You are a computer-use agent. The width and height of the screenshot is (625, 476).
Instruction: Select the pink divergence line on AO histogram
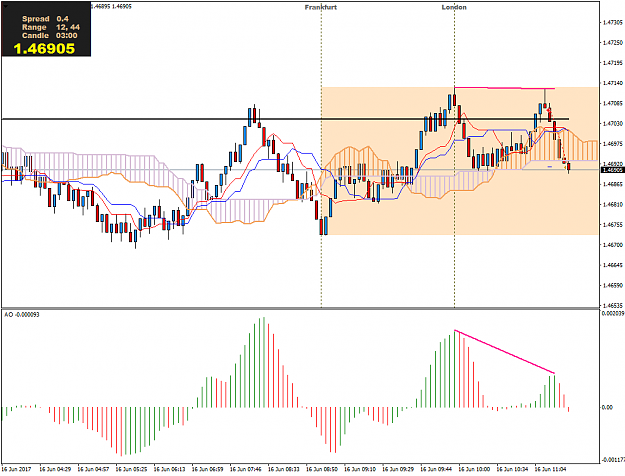click(x=505, y=352)
